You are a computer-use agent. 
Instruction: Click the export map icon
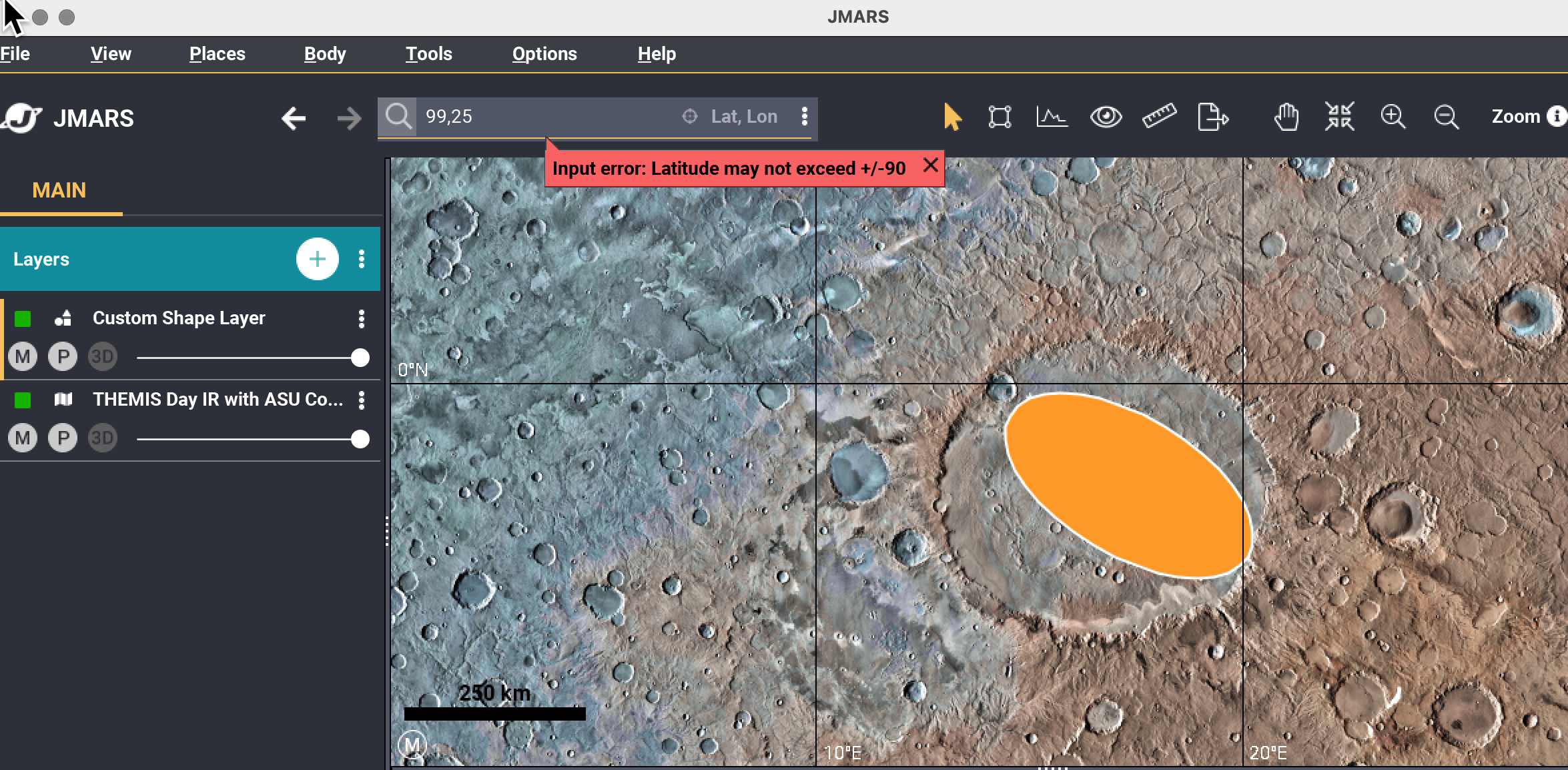click(1212, 117)
